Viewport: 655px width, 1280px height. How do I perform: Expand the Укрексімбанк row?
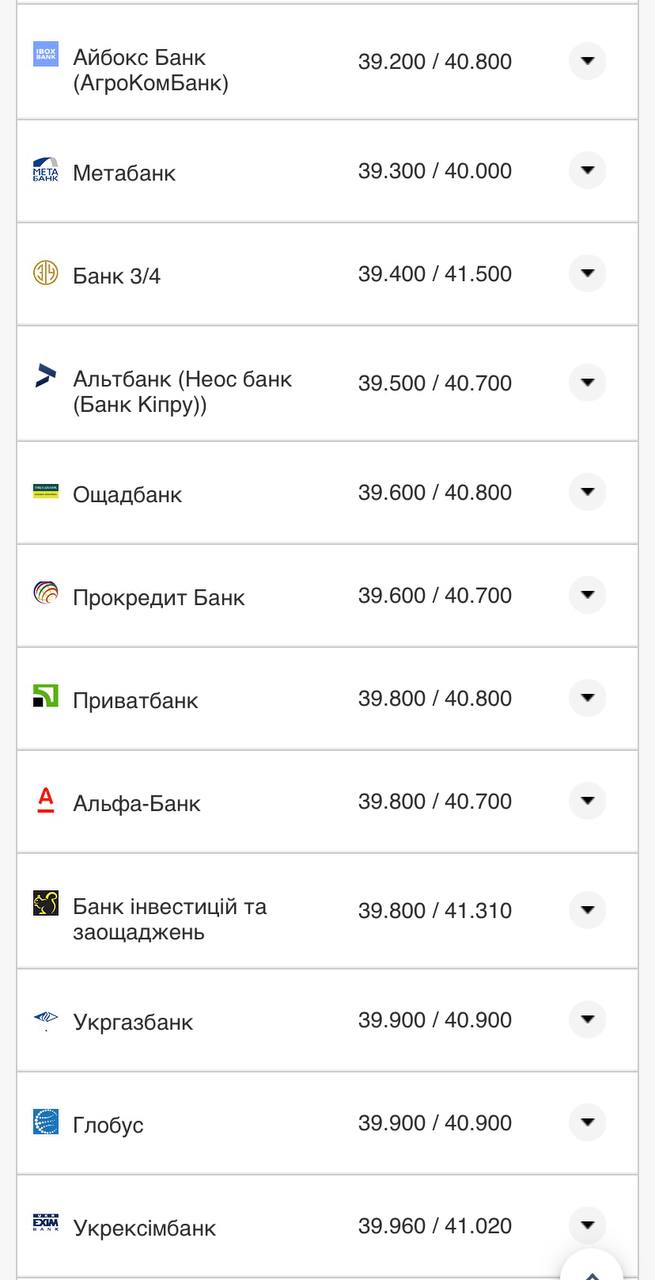[x=587, y=1225]
